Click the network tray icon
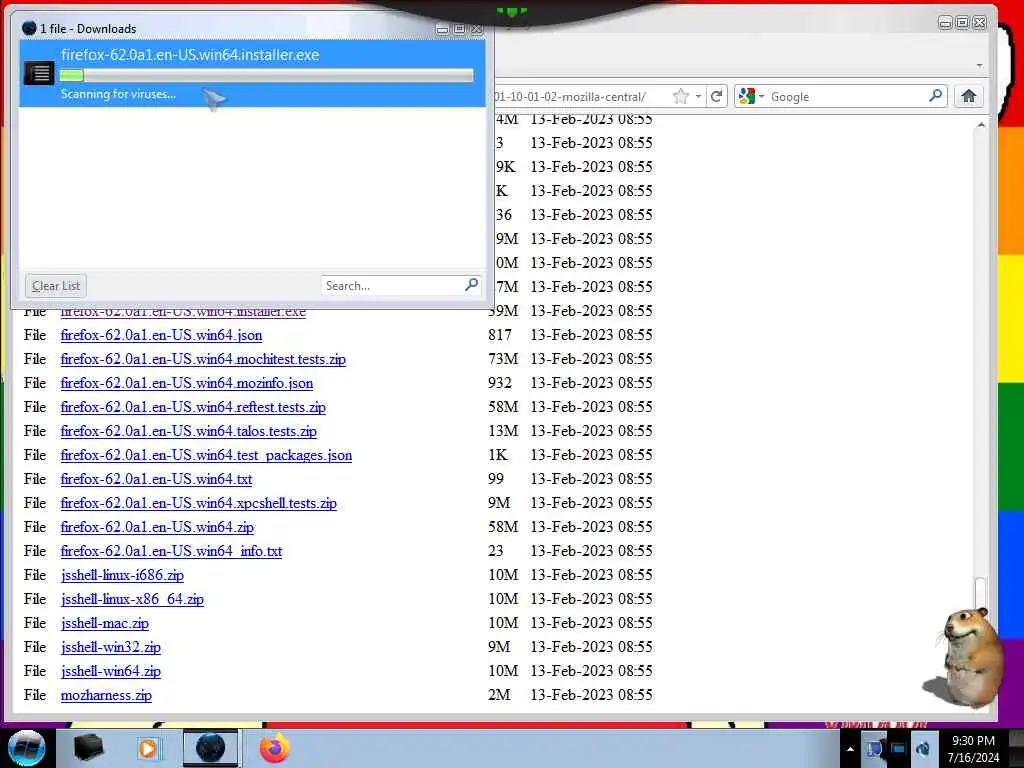 coord(874,749)
